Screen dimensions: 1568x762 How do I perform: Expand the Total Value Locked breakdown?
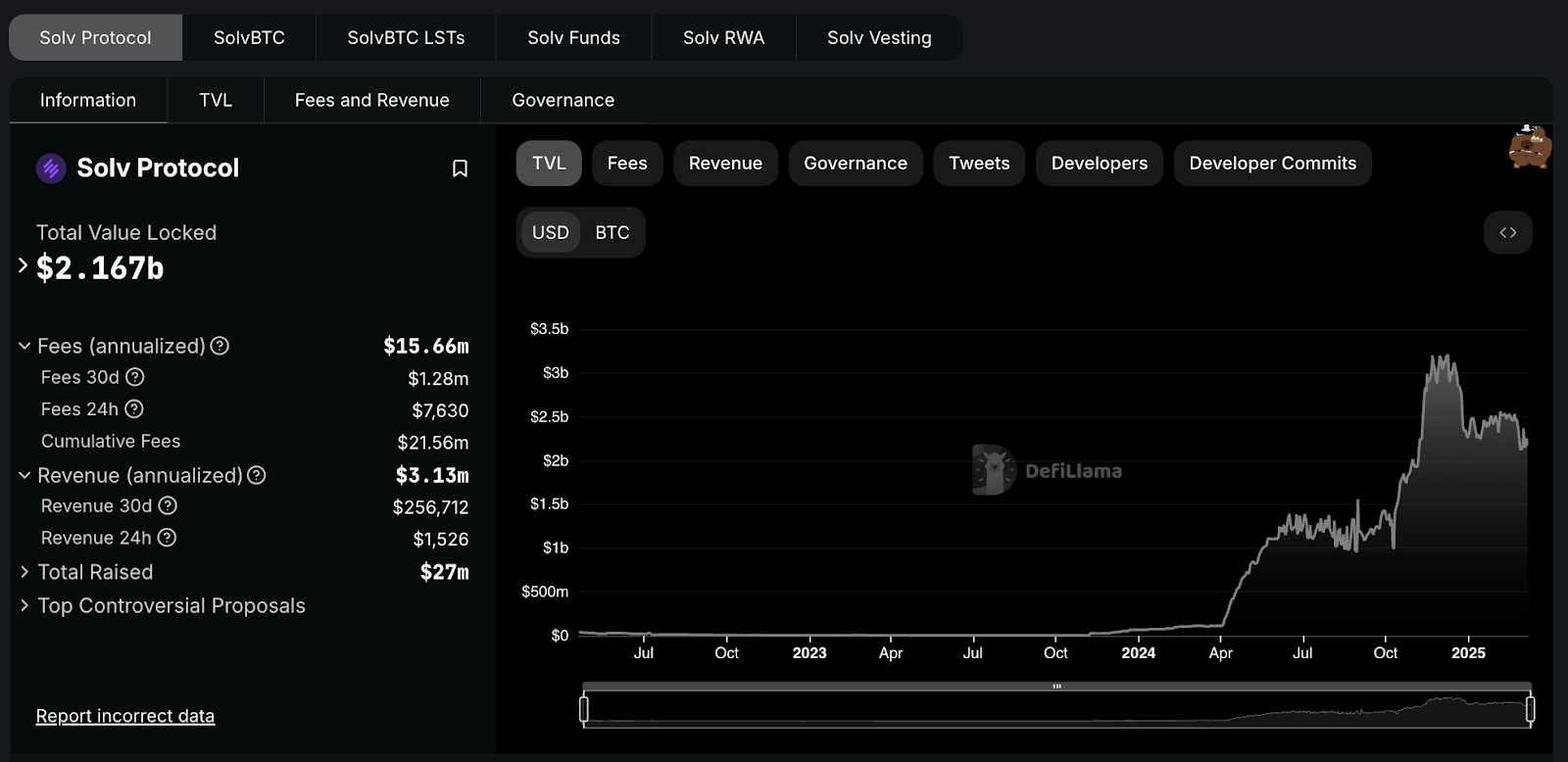tap(23, 265)
